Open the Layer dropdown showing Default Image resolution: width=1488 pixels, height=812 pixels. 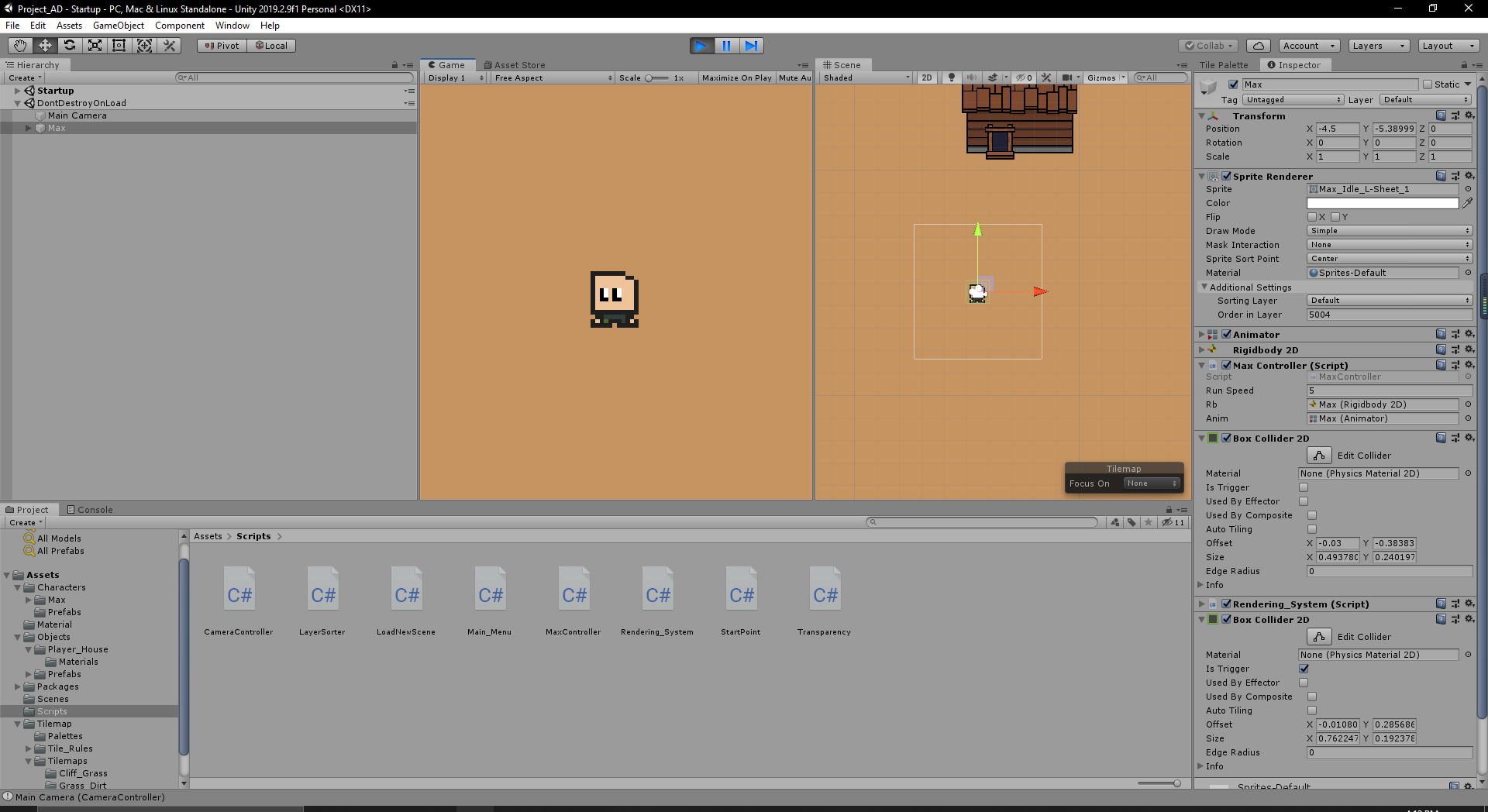click(1425, 100)
